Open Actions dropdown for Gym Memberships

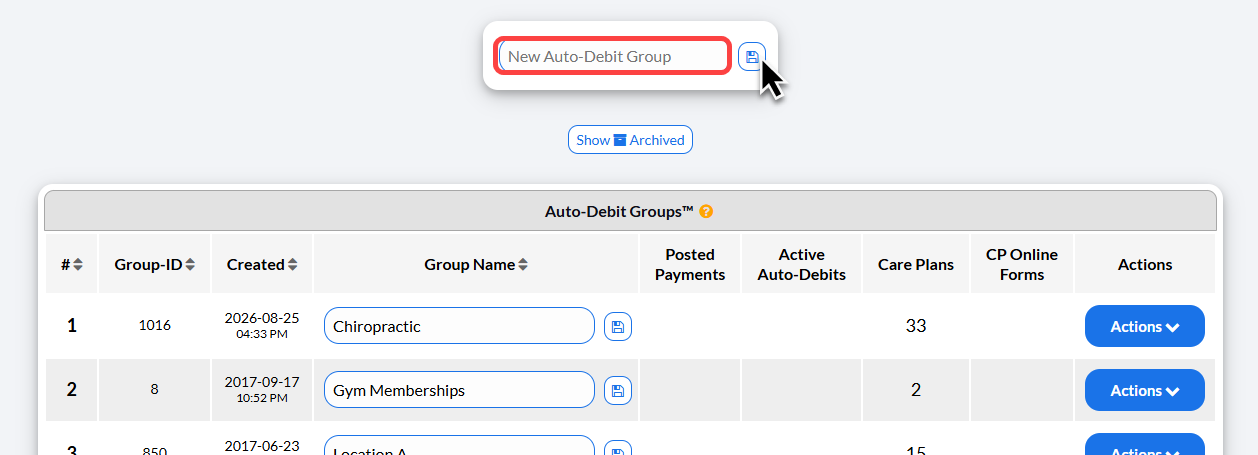coord(1145,390)
